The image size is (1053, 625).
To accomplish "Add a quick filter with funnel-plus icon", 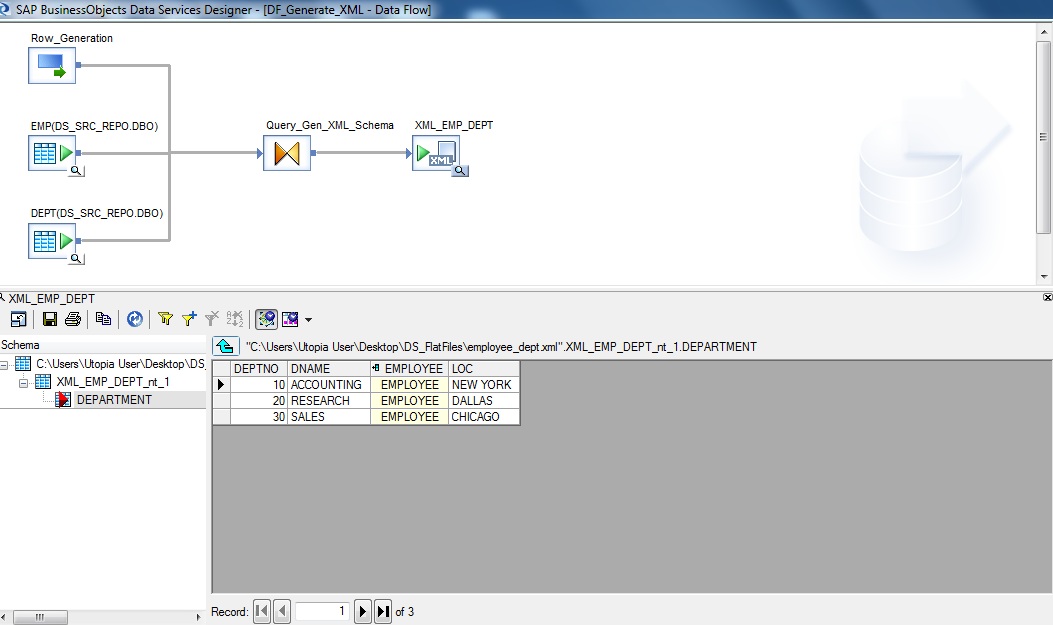I will [189, 319].
